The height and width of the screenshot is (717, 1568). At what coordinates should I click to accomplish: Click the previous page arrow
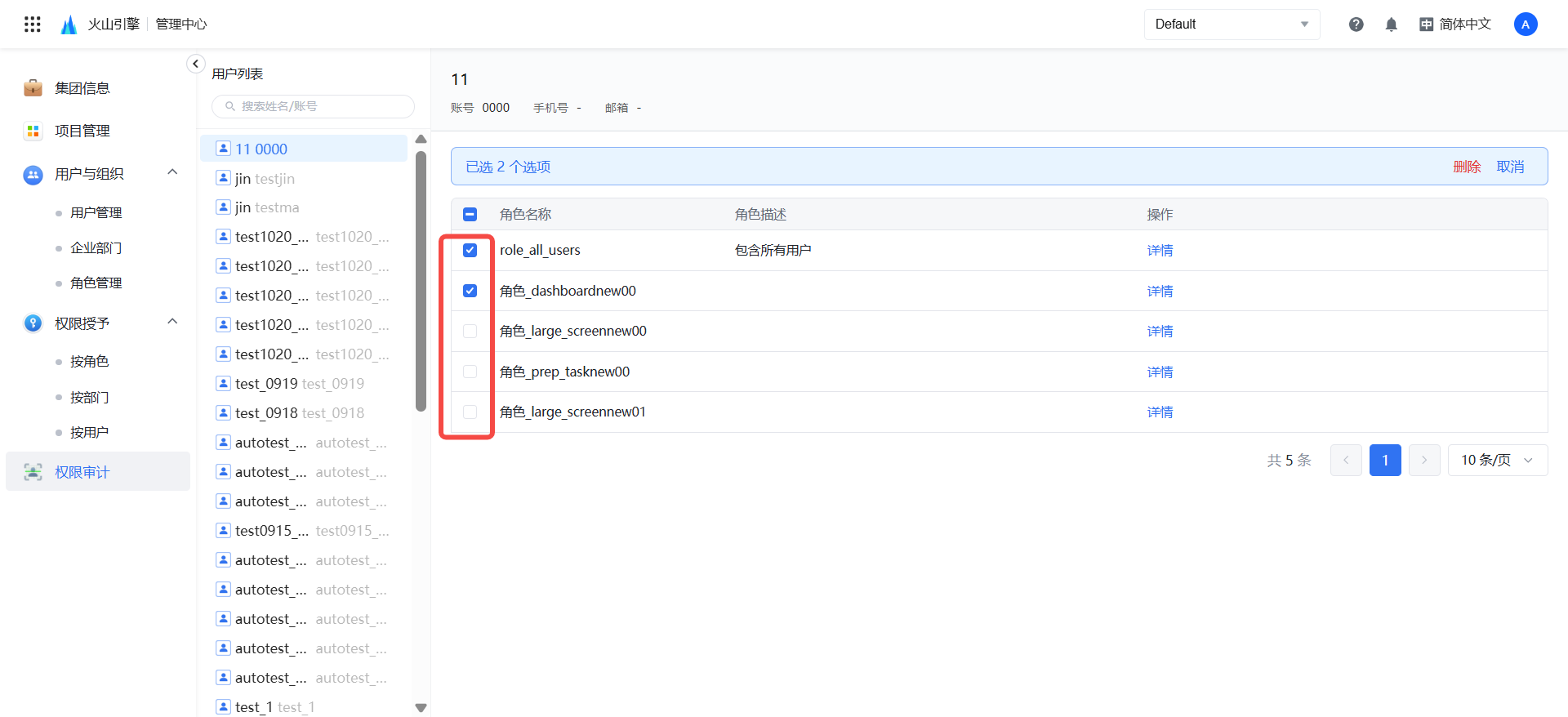[x=1346, y=460]
